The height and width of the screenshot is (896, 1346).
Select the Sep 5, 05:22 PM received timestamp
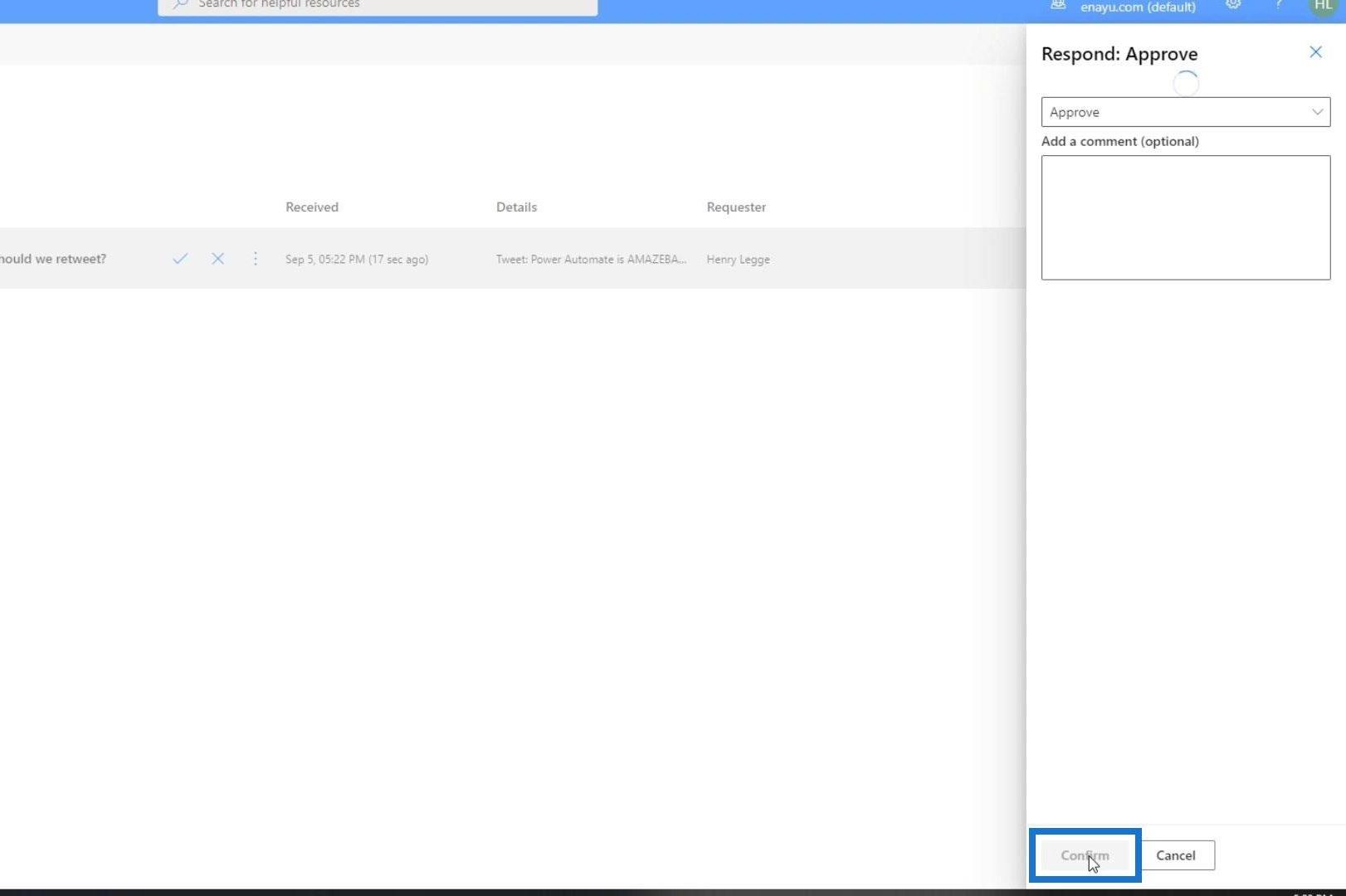tap(357, 260)
